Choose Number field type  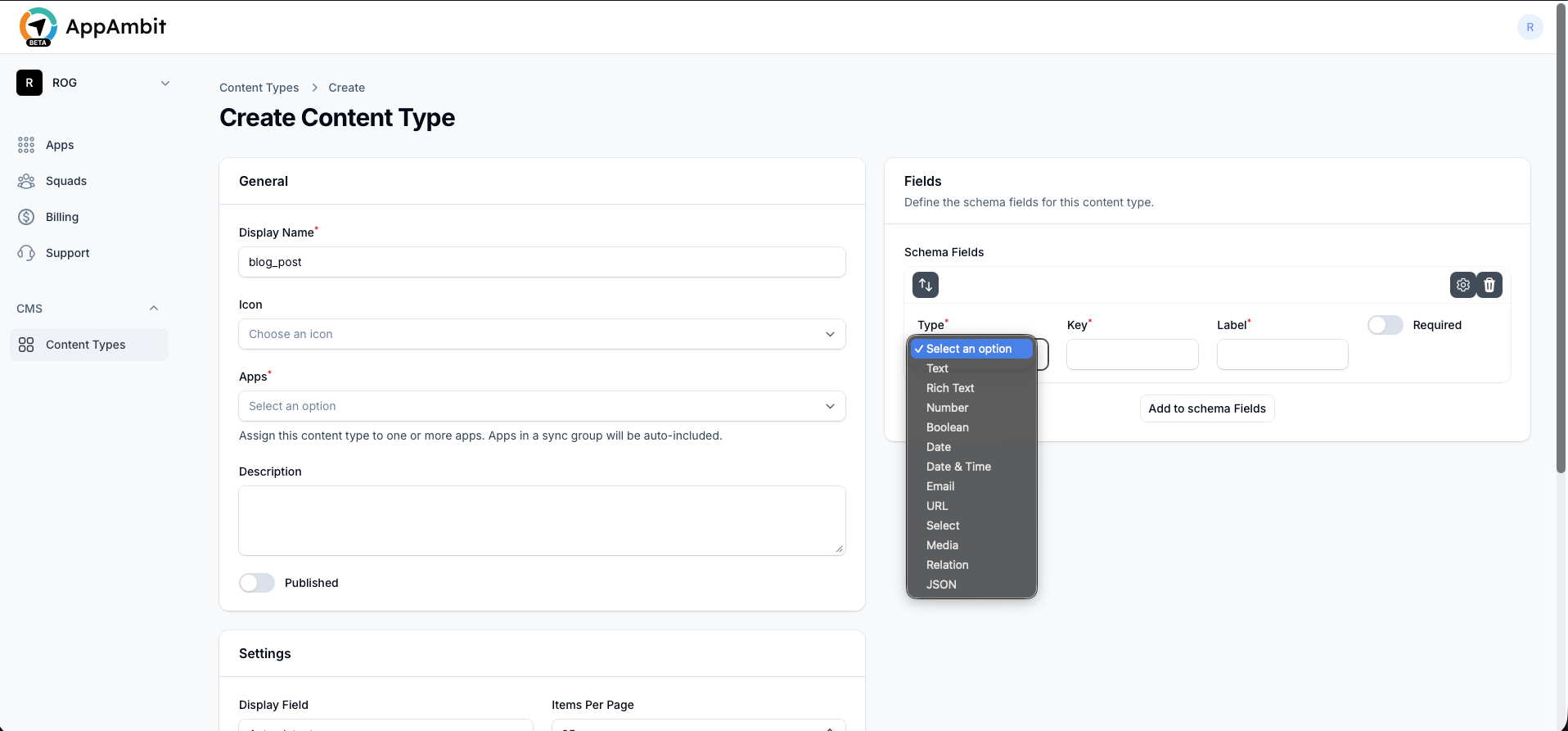tap(971, 408)
